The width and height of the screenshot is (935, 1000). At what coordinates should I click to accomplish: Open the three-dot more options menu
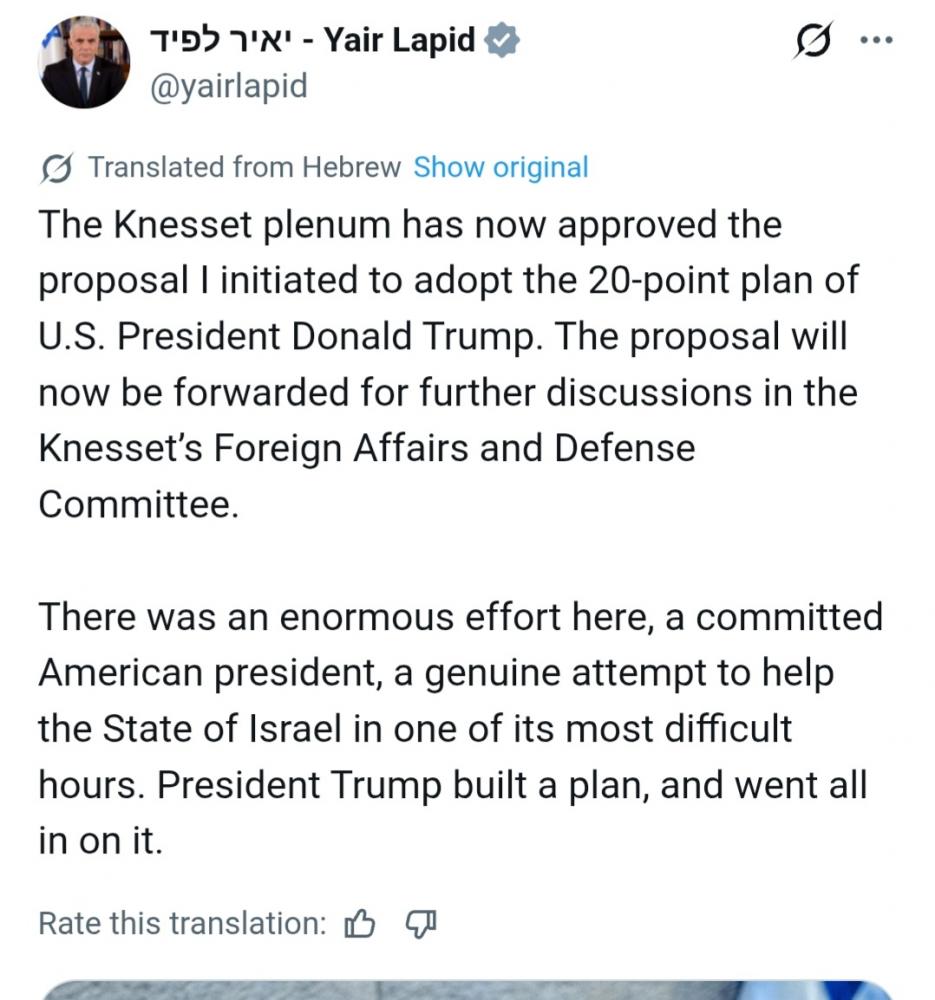875,40
